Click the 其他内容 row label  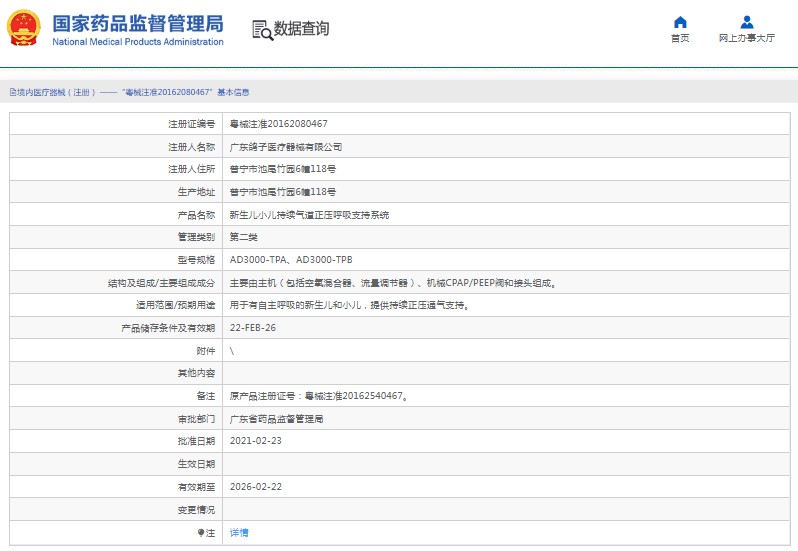(196, 373)
